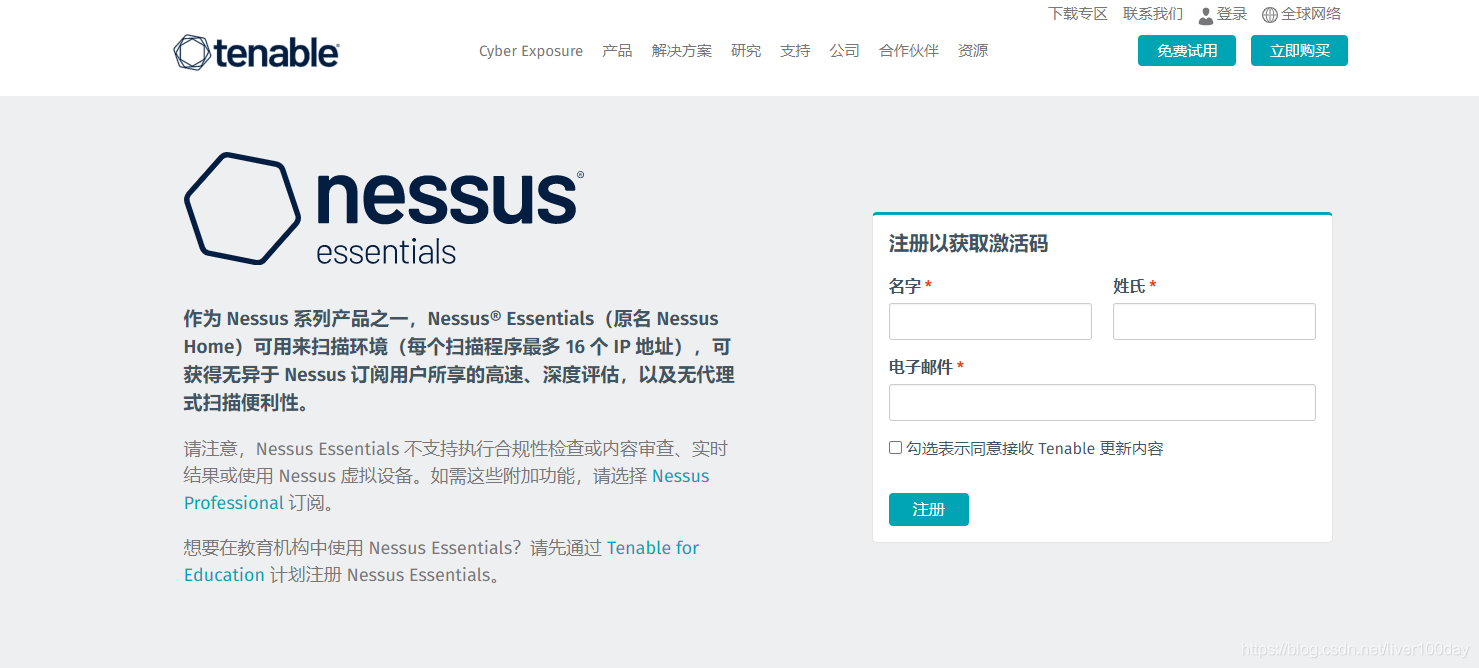Click the 名字 label
Screen dimensions: 1479x668
coord(905,286)
